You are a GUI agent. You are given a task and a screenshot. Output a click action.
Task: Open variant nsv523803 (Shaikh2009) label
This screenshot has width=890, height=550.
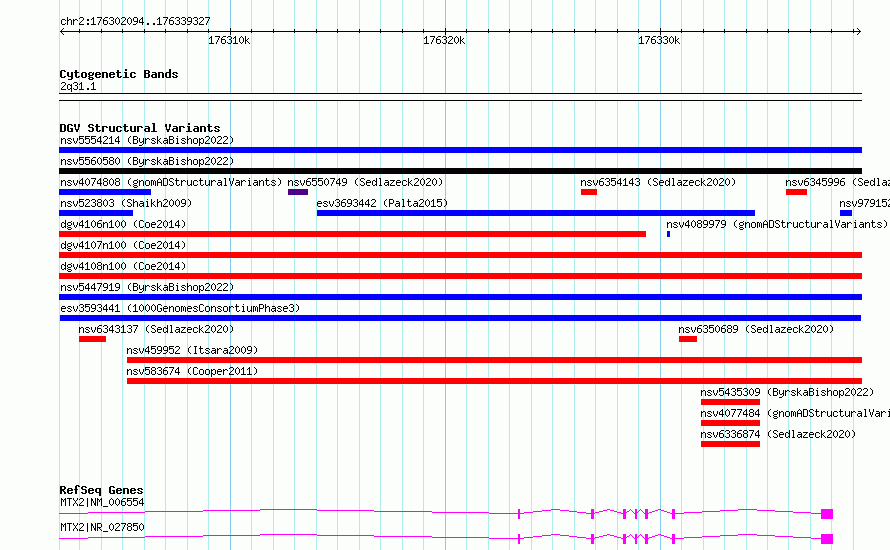[126, 203]
